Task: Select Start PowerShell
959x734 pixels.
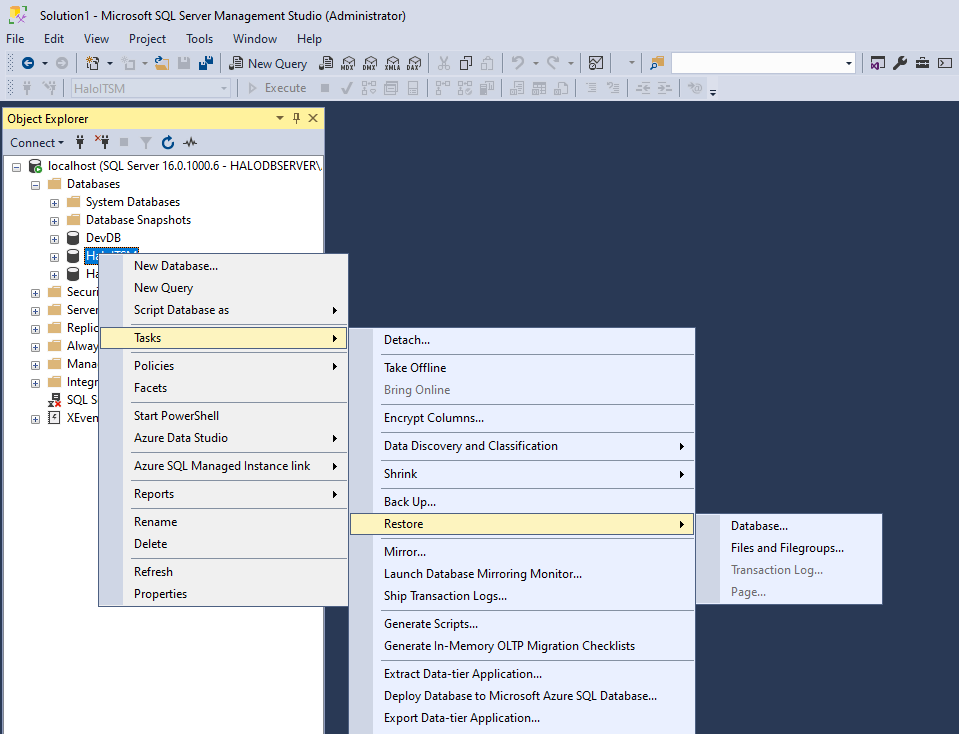Action: pos(224,416)
